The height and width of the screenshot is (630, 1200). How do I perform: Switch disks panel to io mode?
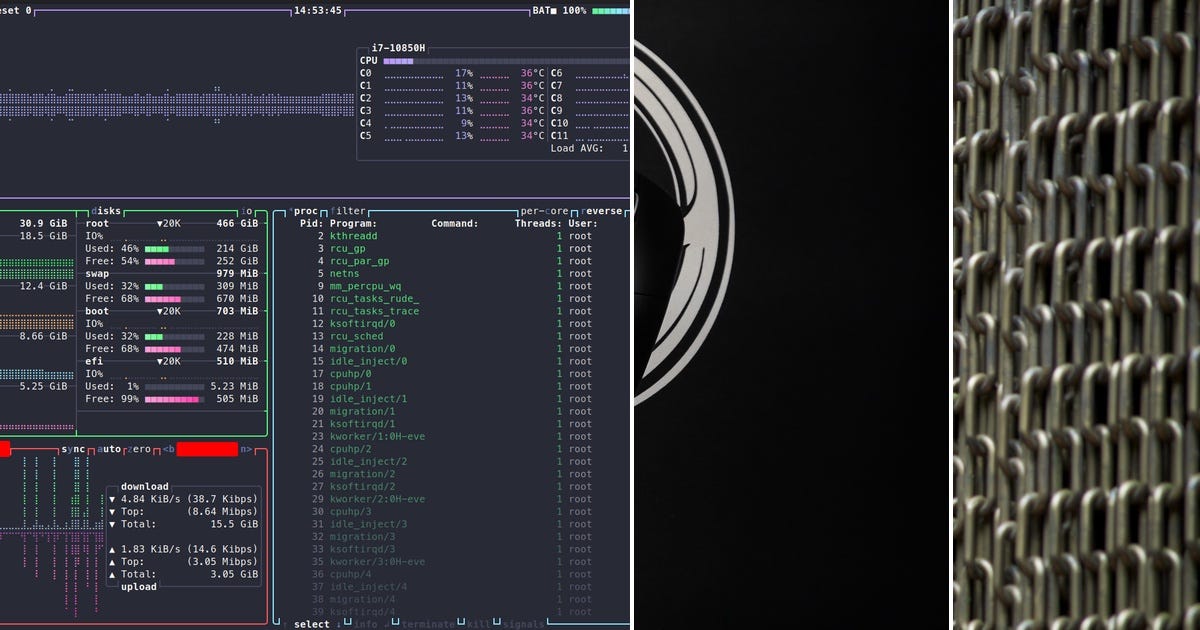point(245,211)
